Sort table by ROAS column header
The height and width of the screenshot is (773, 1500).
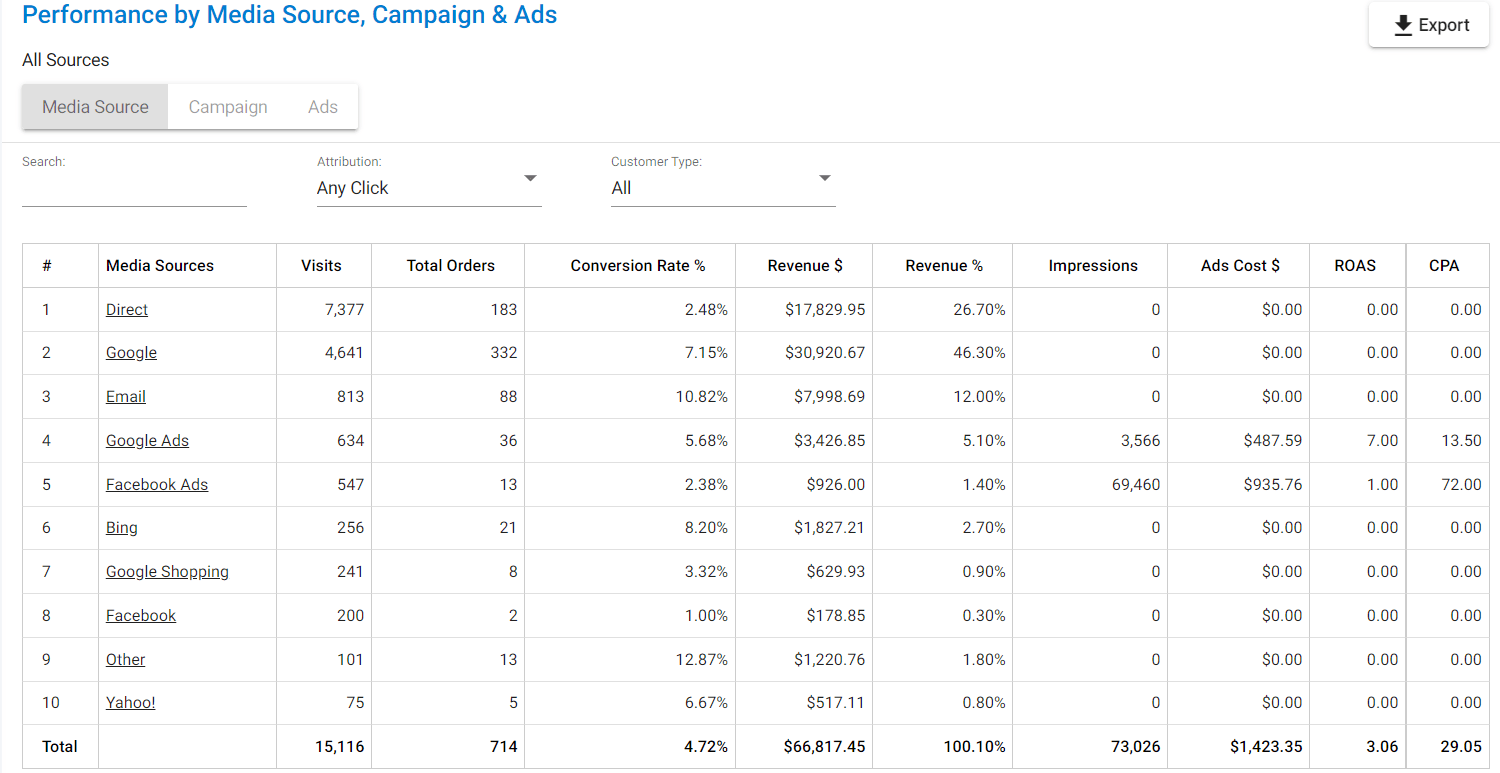point(1355,266)
